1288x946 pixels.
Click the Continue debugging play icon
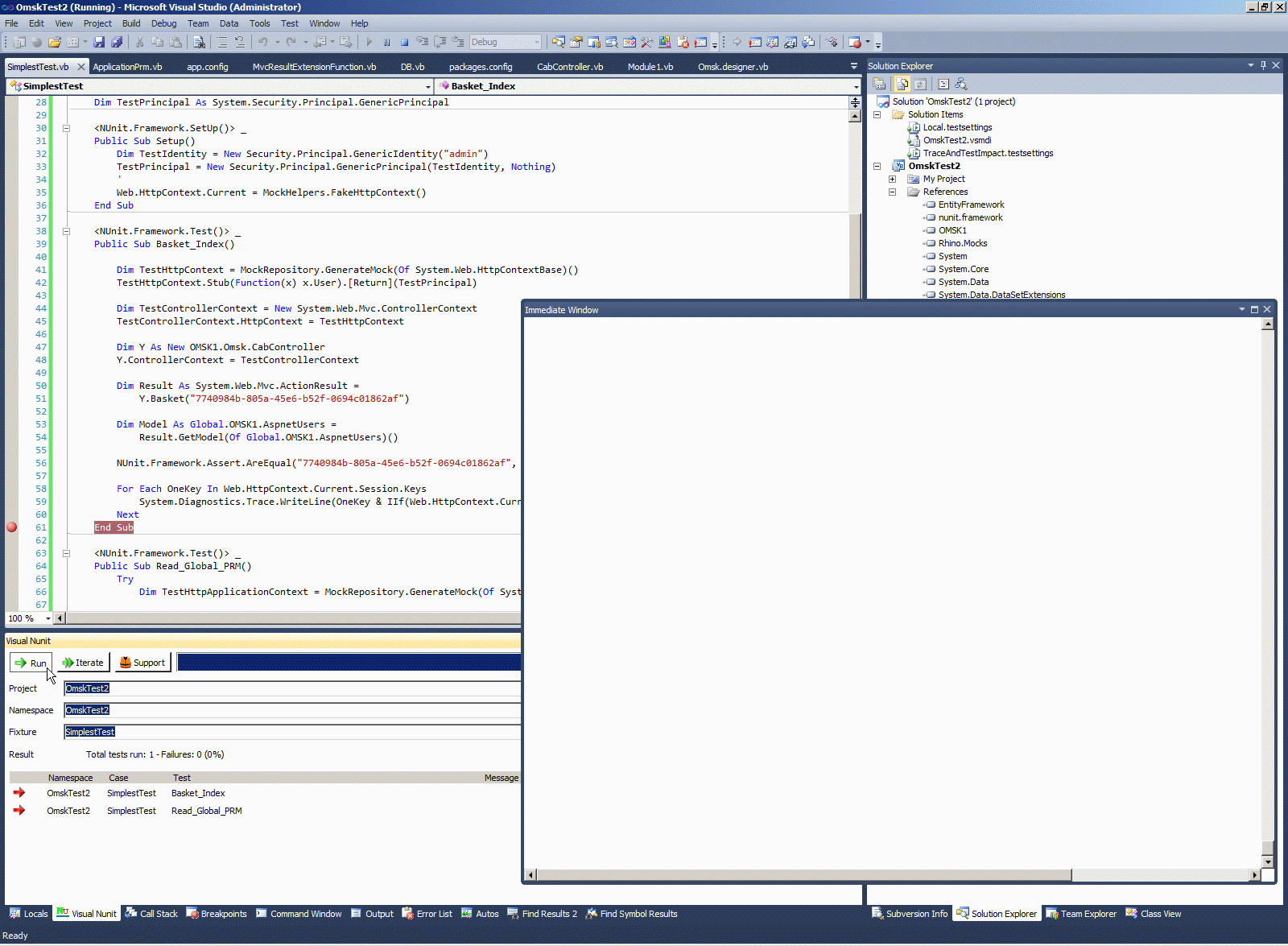click(369, 42)
